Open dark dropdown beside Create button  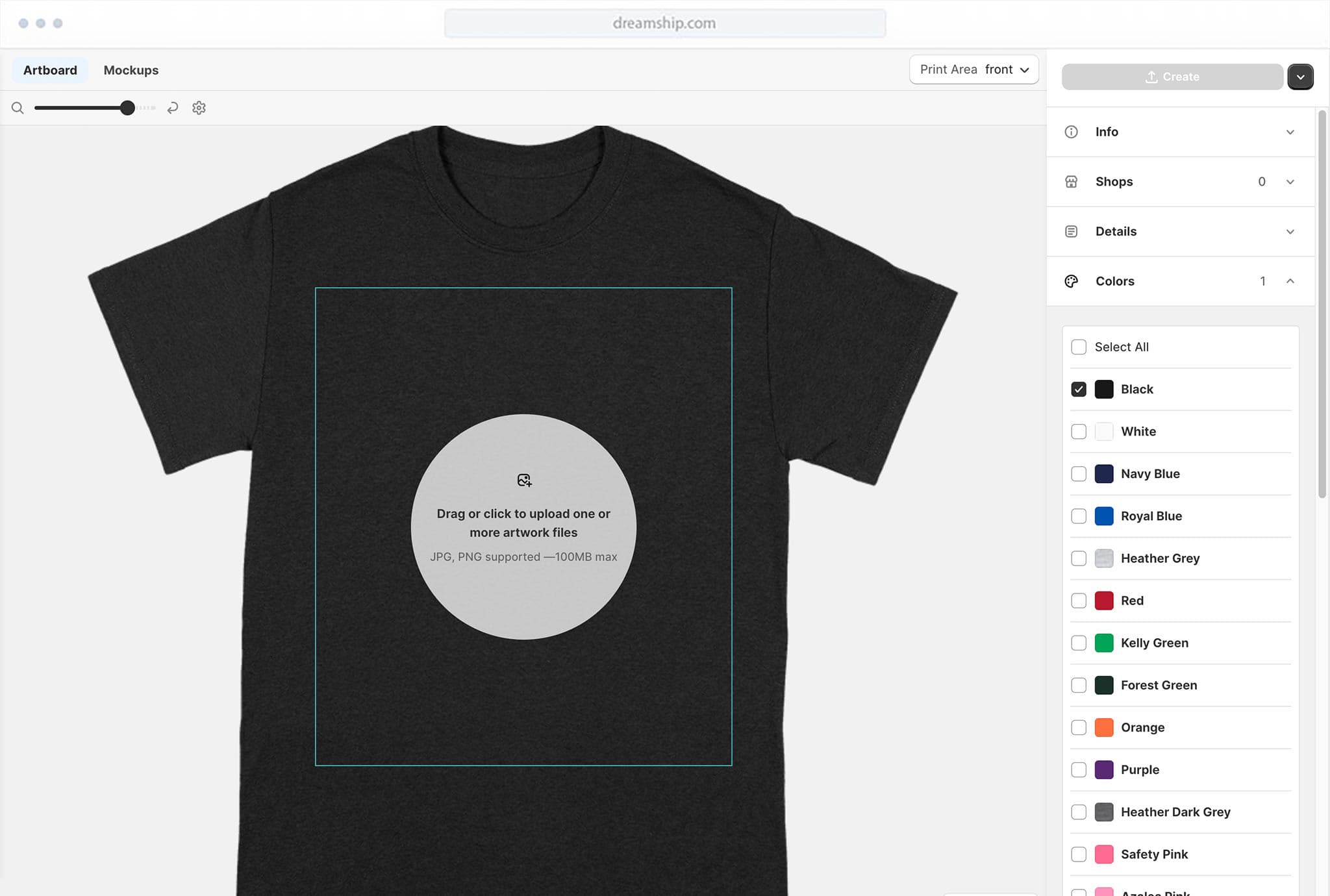1300,77
